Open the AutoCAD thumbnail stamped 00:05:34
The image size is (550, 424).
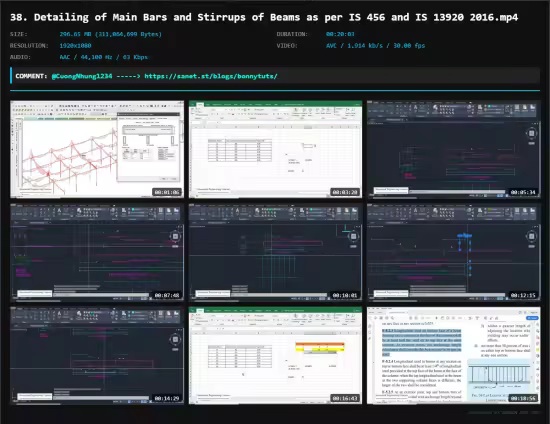[x=454, y=149]
